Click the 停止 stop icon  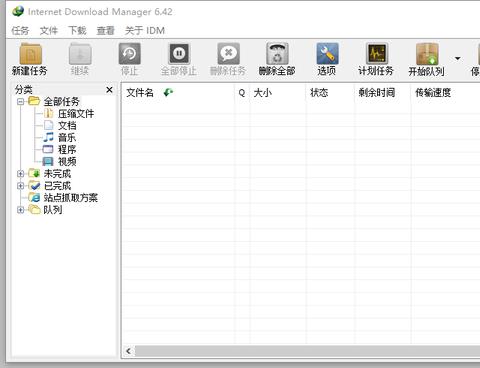click(129, 54)
